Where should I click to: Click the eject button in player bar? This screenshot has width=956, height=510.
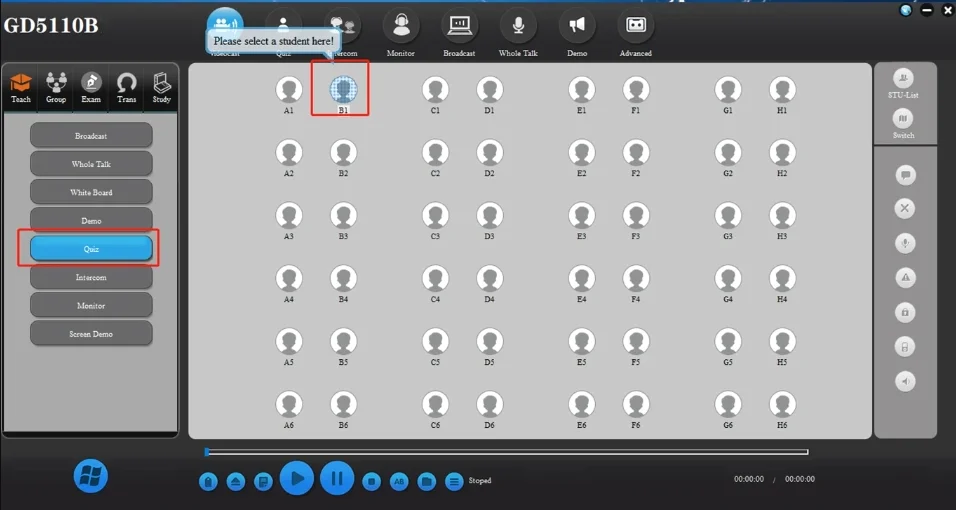pos(236,482)
